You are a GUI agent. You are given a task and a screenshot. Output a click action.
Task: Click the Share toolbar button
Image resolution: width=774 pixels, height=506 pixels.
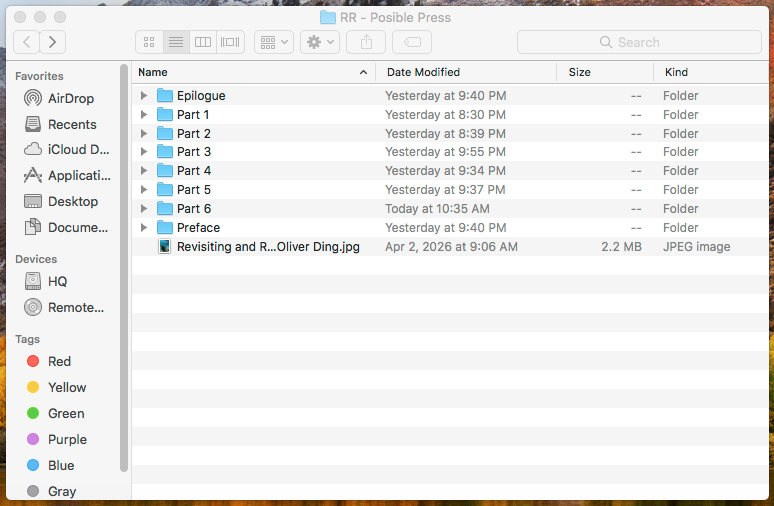(366, 42)
